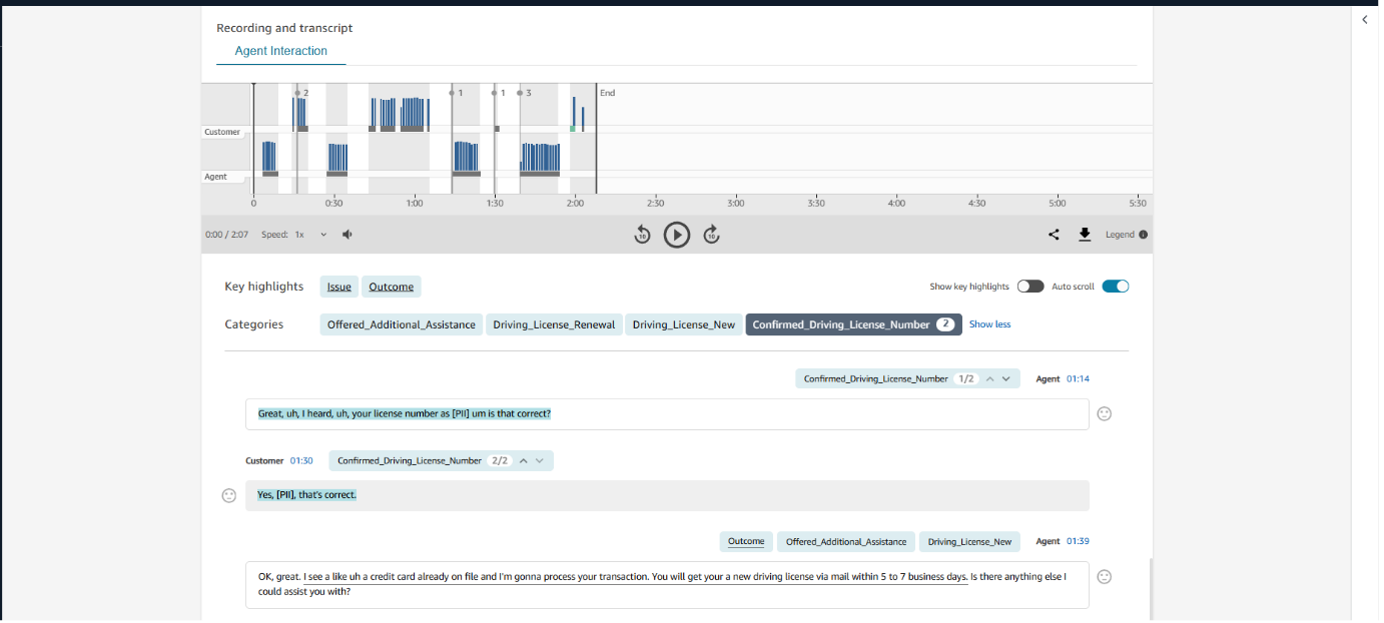Viewport: 1384px width, 623px height.
Task: Skip forward 10 seconds in recording
Action: (711, 235)
